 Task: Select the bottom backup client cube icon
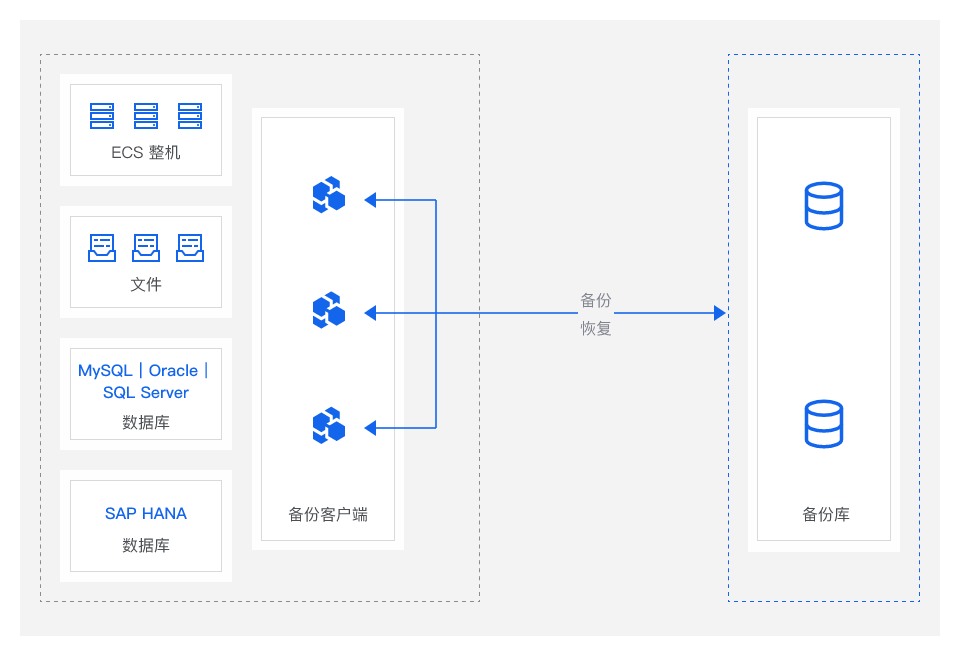tap(329, 425)
